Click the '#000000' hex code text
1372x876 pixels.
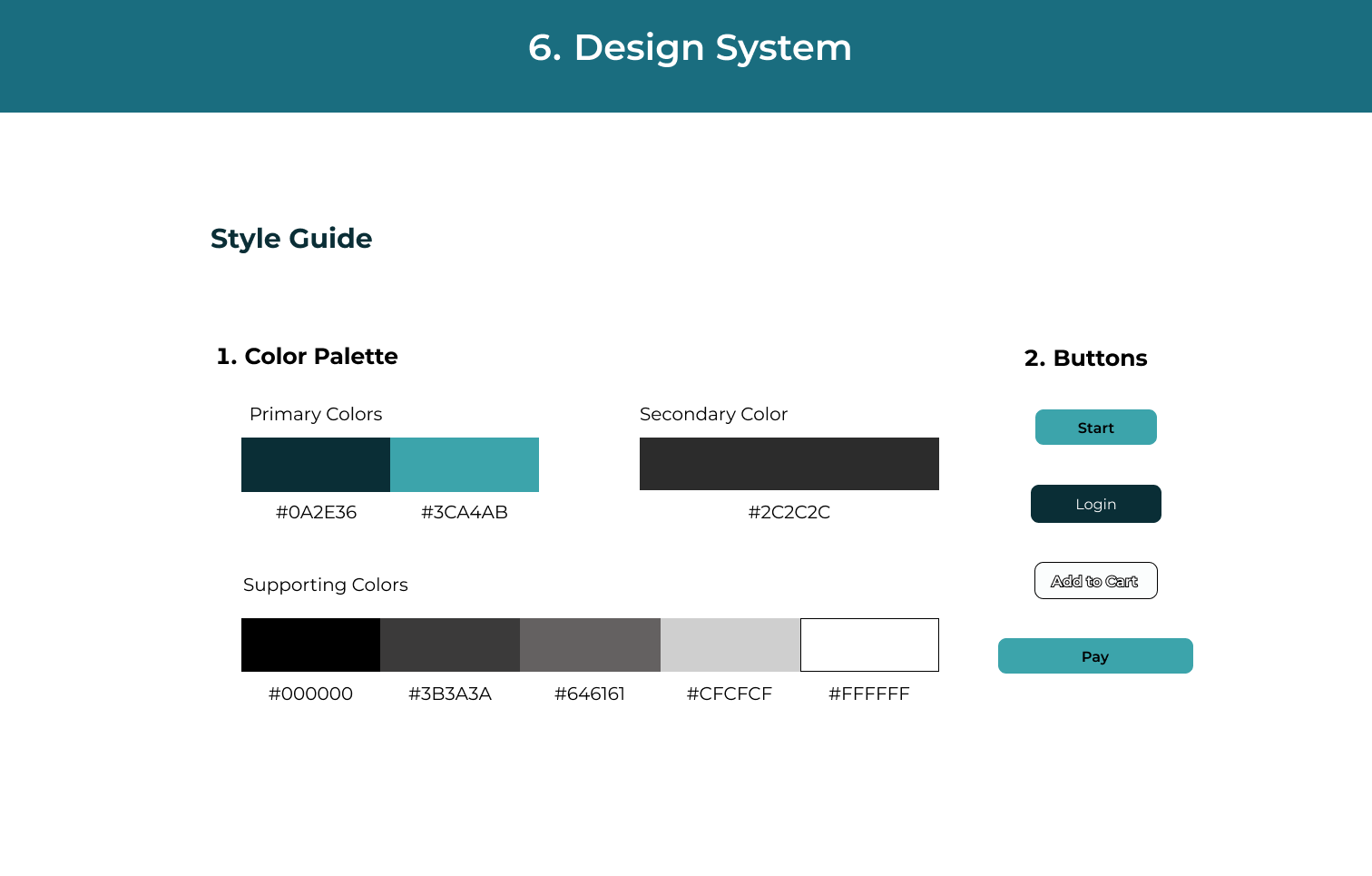click(310, 694)
